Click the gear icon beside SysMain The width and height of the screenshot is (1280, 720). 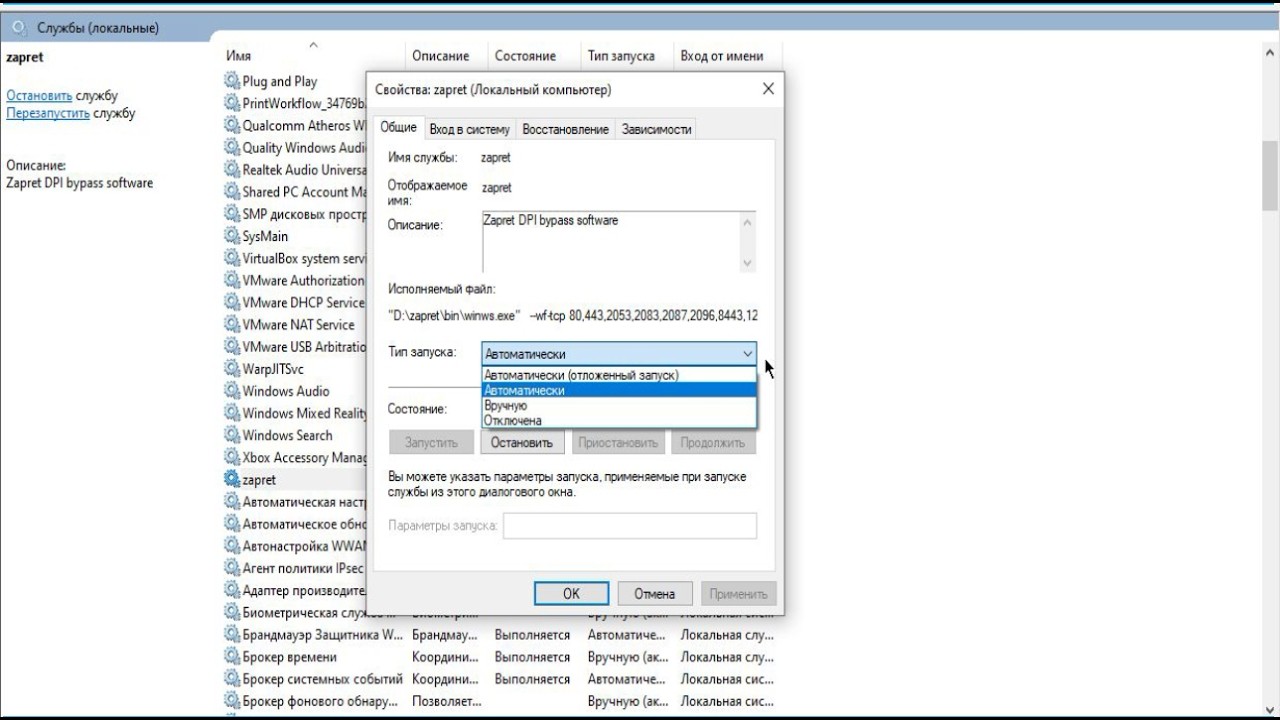[232, 236]
